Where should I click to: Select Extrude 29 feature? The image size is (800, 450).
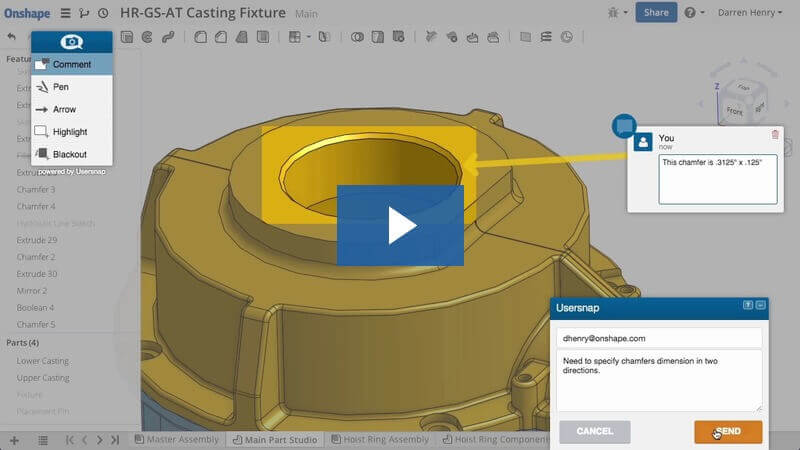[x=37, y=240]
